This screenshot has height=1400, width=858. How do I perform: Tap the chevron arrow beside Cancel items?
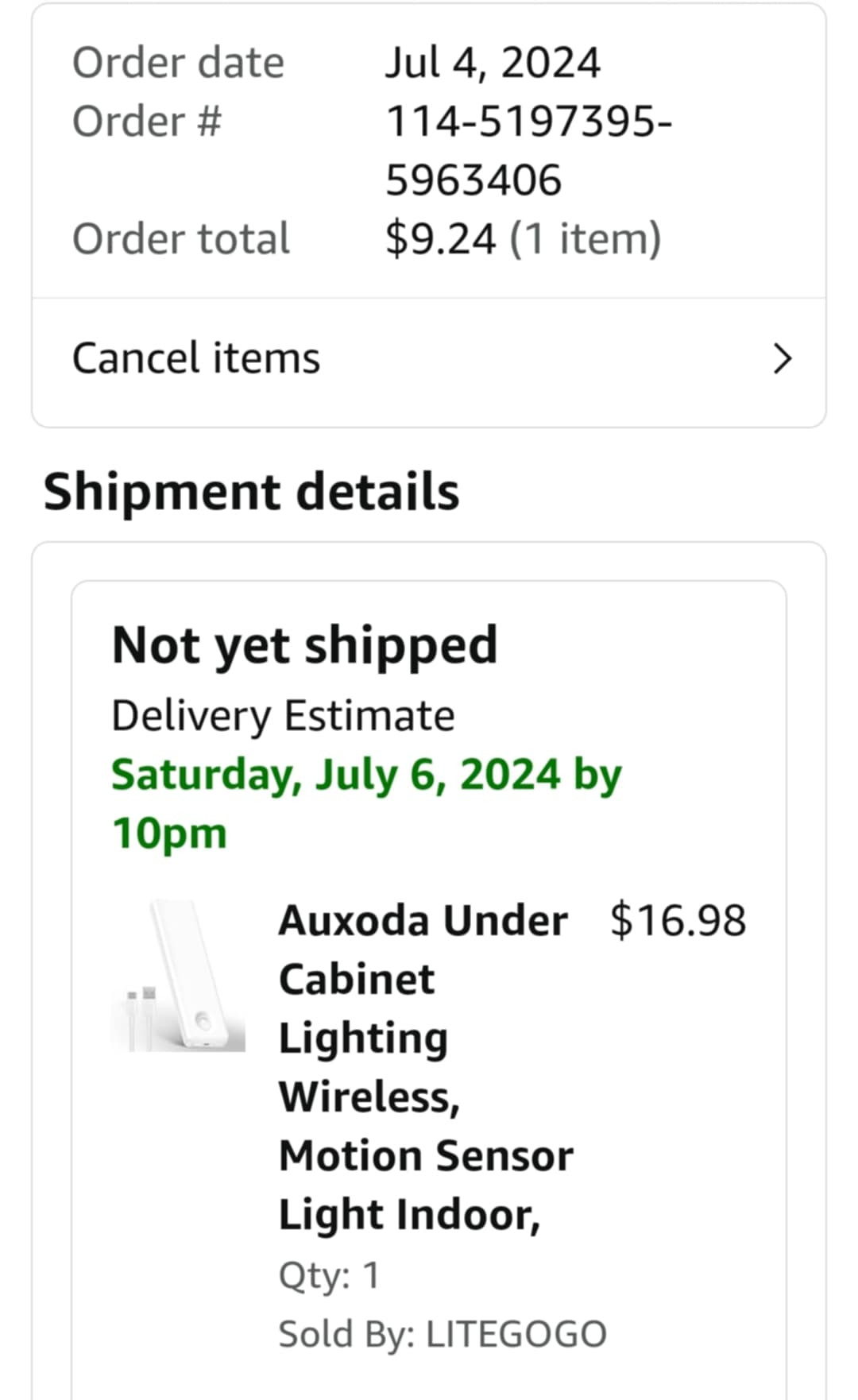783,359
